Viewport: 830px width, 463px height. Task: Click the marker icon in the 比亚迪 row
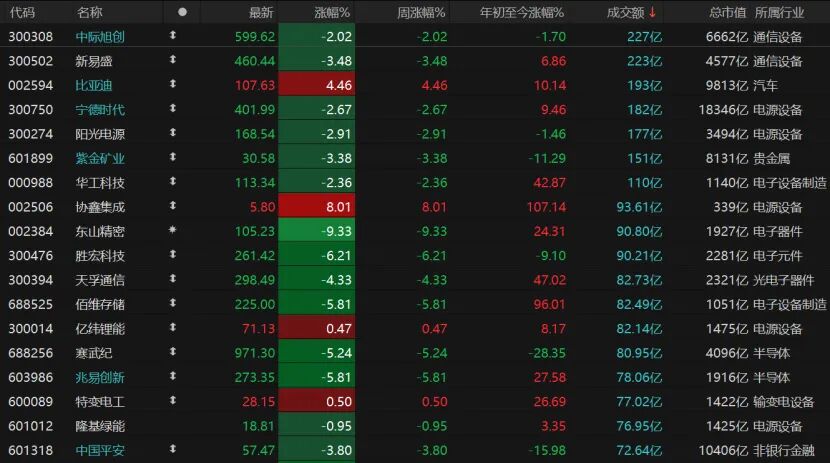pyautogui.click(x=173, y=84)
